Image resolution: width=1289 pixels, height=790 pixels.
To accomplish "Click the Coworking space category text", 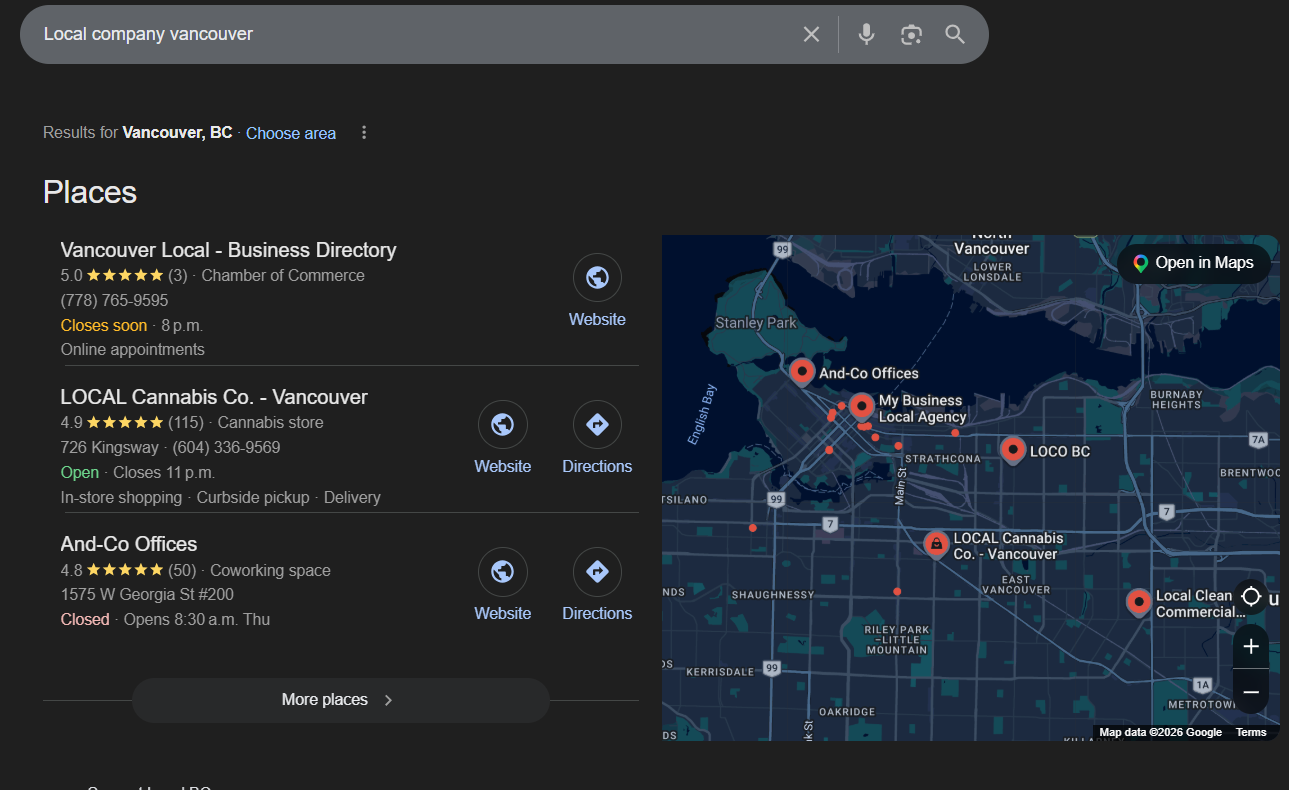I will 270,570.
